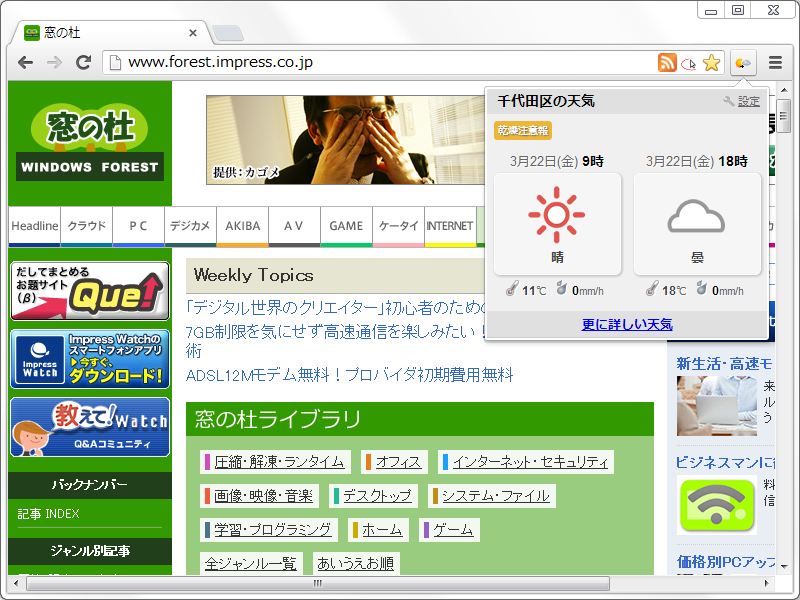Switch to the GAME section tab
Image resolution: width=800 pixels, height=600 pixels.
[346, 227]
